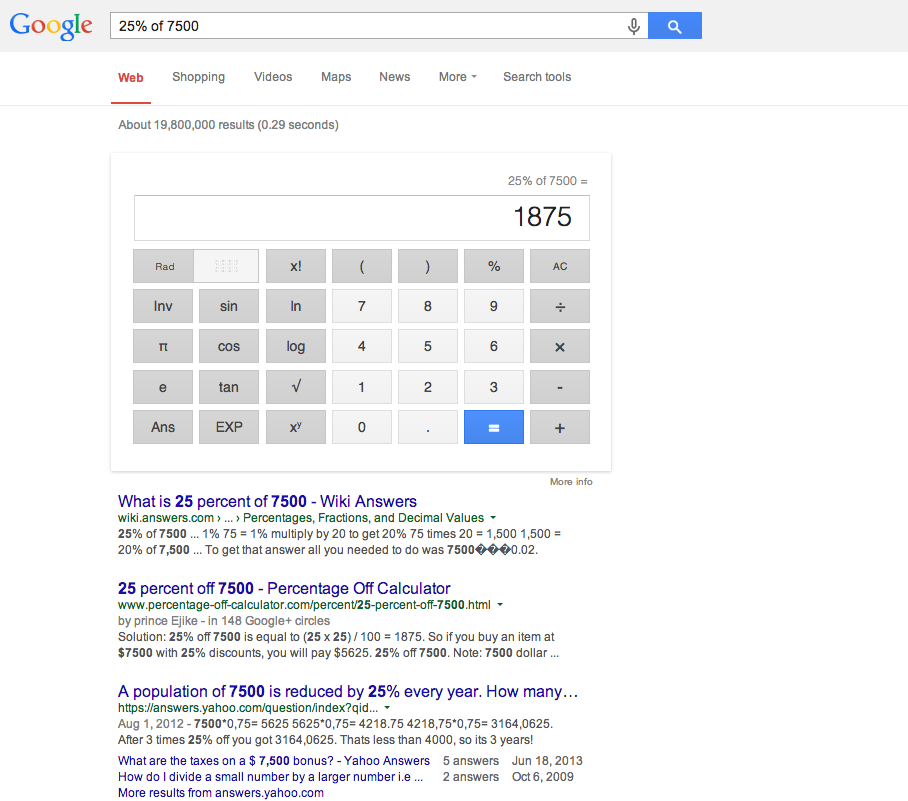Open the News tab
The height and width of the screenshot is (801, 908).
pos(394,77)
